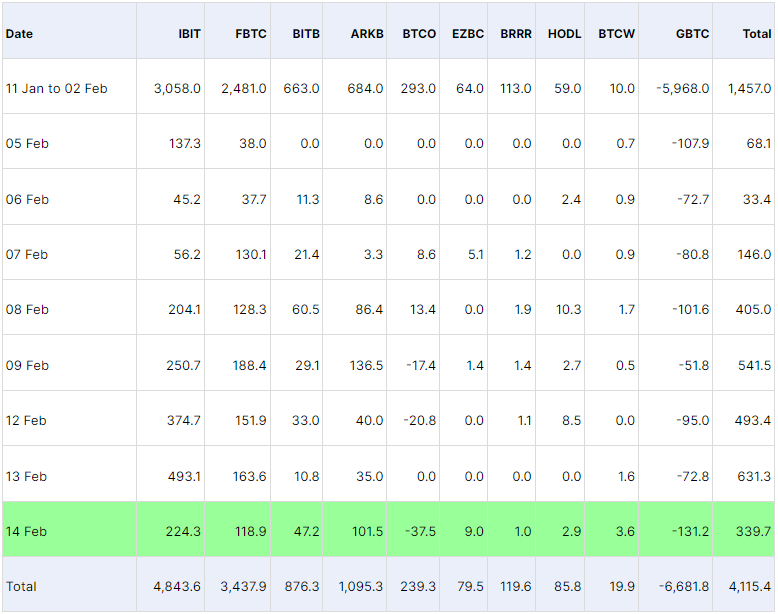
Task: Click the IBIT value 137.3
Action: [x=185, y=143]
